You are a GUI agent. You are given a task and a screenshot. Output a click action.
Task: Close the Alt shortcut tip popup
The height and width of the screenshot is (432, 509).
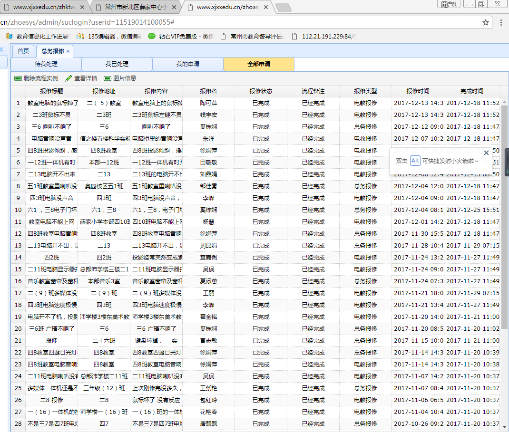[486, 153]
